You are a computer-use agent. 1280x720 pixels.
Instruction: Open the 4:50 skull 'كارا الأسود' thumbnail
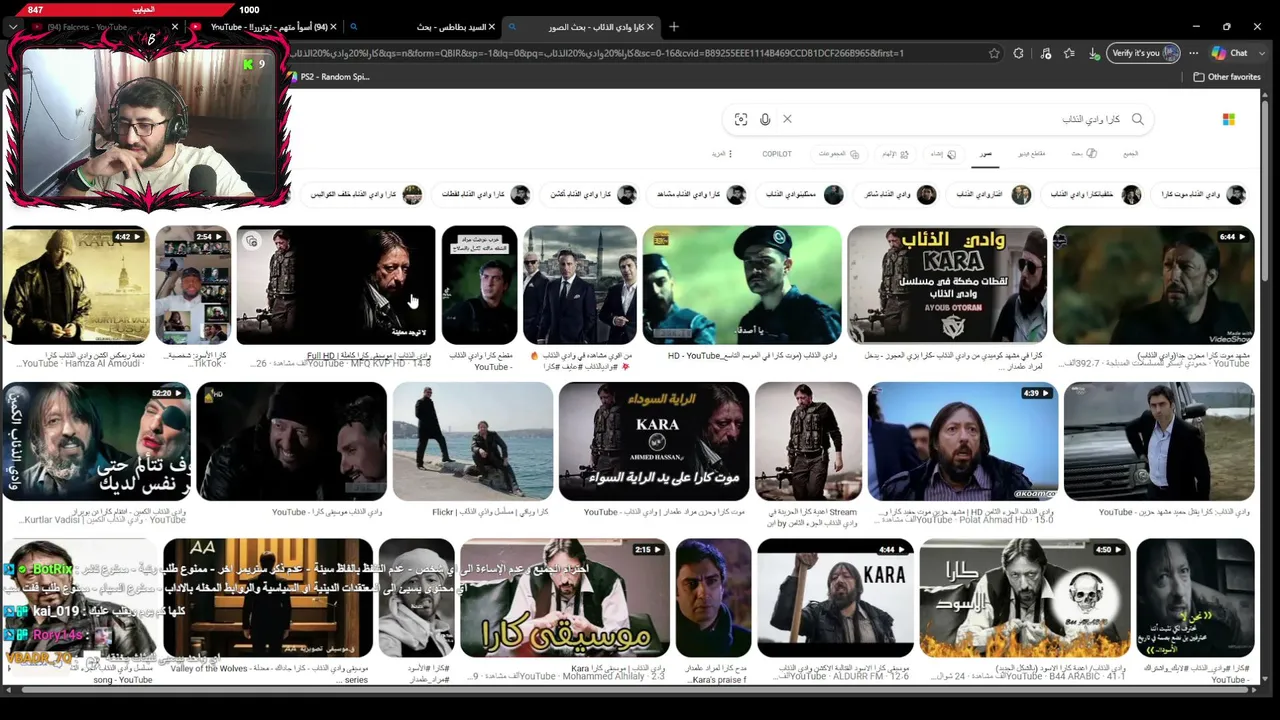[x=1025, y=598]
